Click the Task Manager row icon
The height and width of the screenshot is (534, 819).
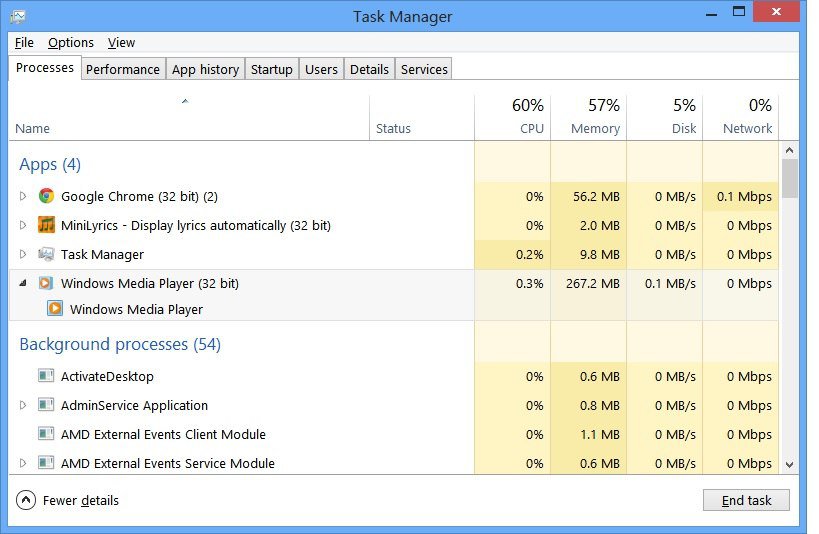[x=46, y=254]
